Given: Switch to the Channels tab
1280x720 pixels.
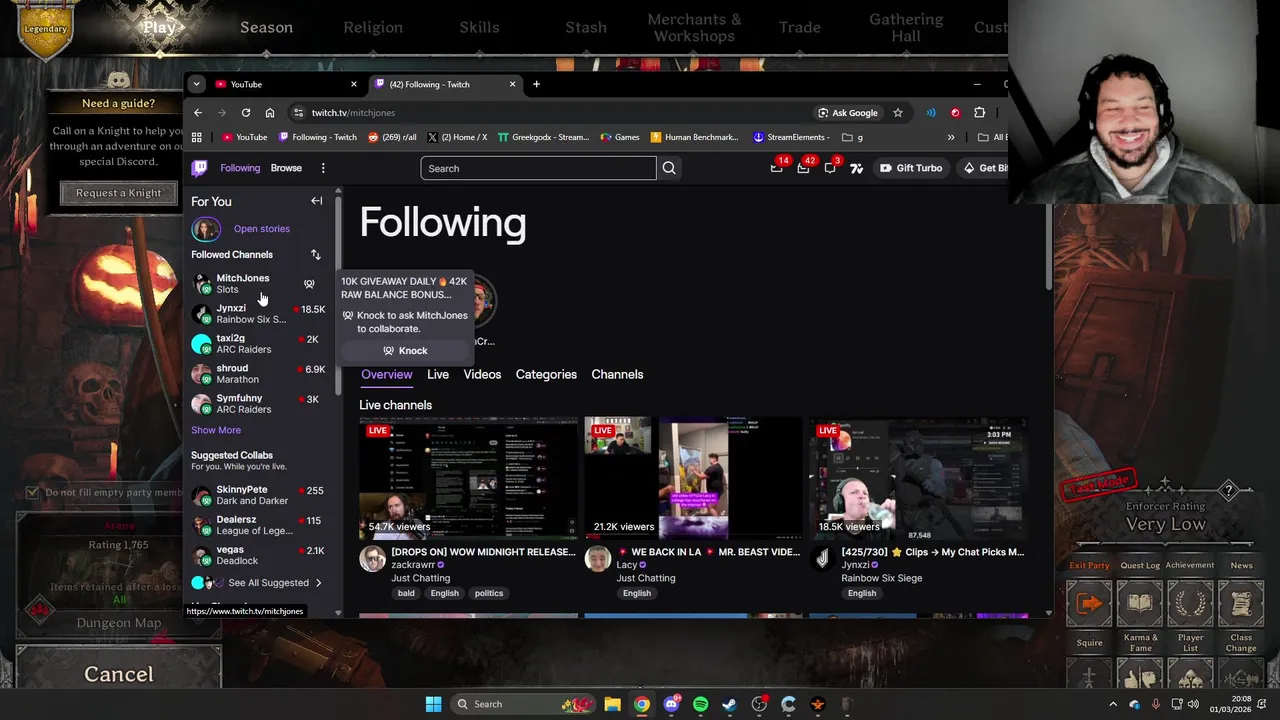Looking at the screenshot, I should (617, 374).
